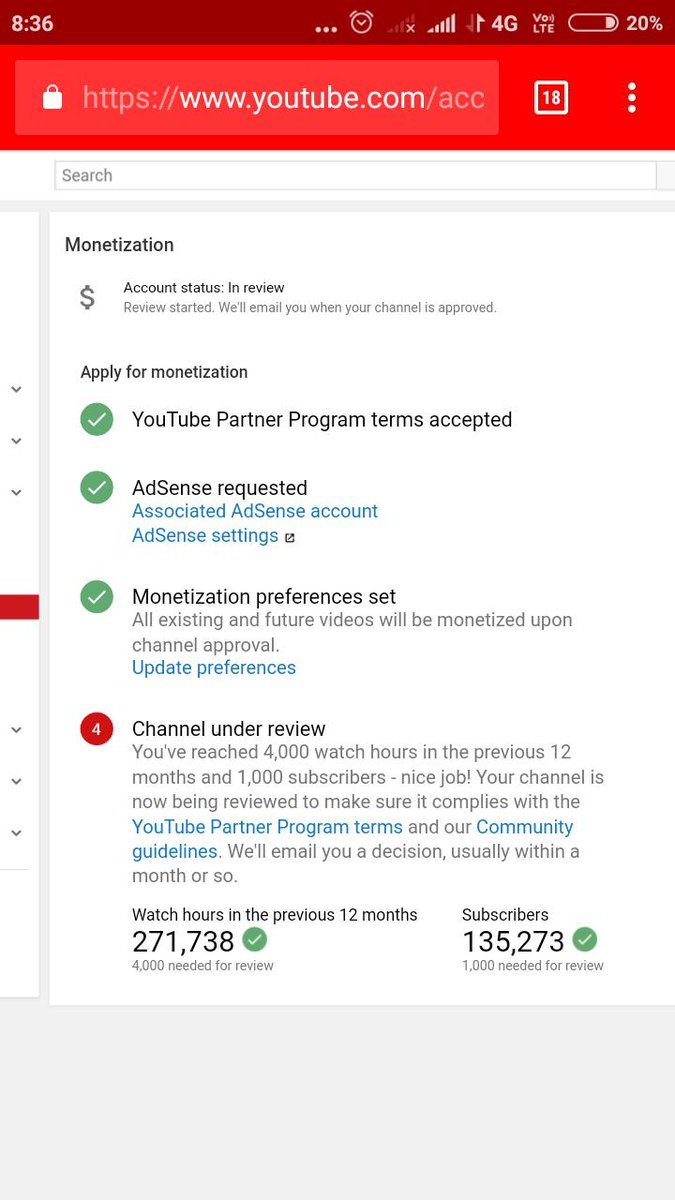Image resolution: width=675 pixels, height=1200 pixels.
Task: Click the 271,738 watch hours value
Action: pos(183,941)
